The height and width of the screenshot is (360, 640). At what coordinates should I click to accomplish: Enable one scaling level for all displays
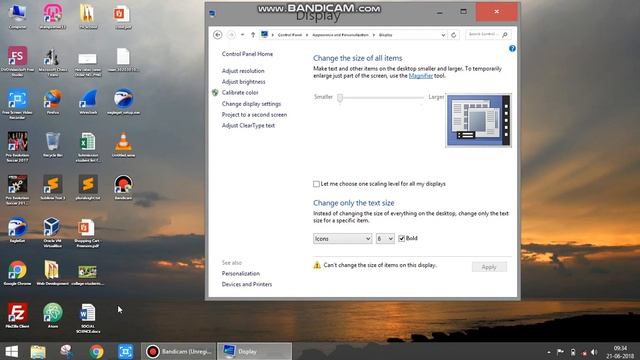316,184
